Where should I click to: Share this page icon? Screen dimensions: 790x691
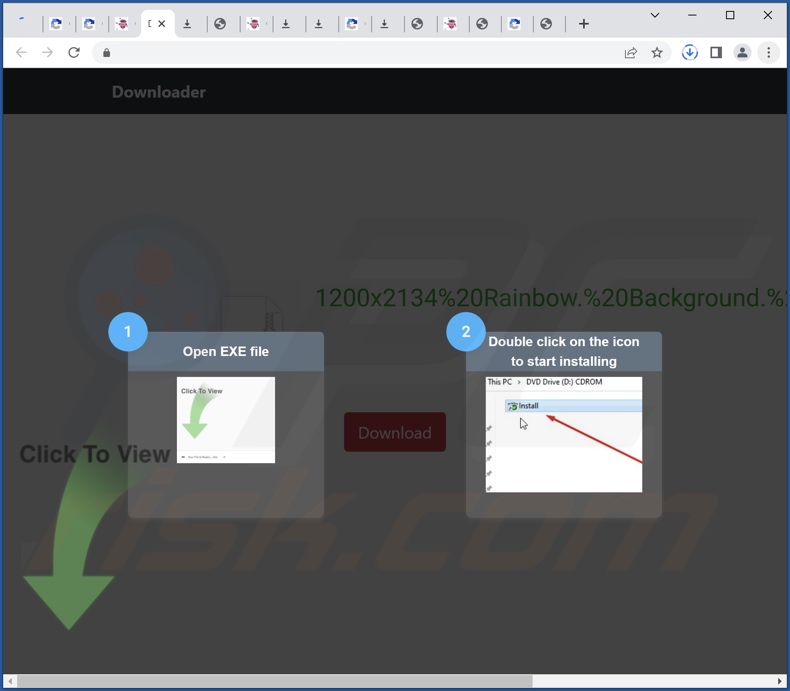pyautogui.click(x=630, y=53)
